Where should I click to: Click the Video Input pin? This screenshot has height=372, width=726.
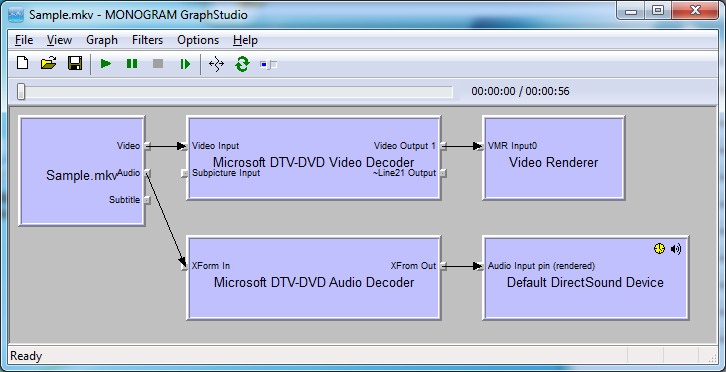184,146
